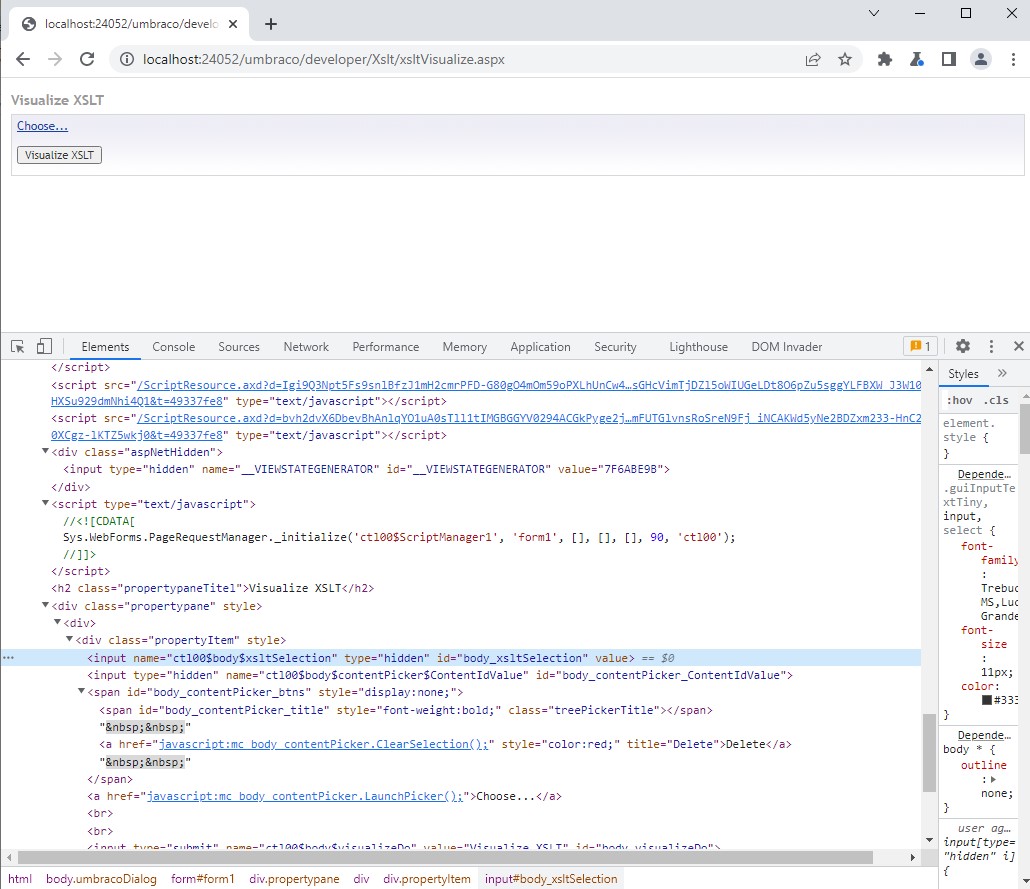
Task: Open the profile avatar menu
Action: (981, 59)
